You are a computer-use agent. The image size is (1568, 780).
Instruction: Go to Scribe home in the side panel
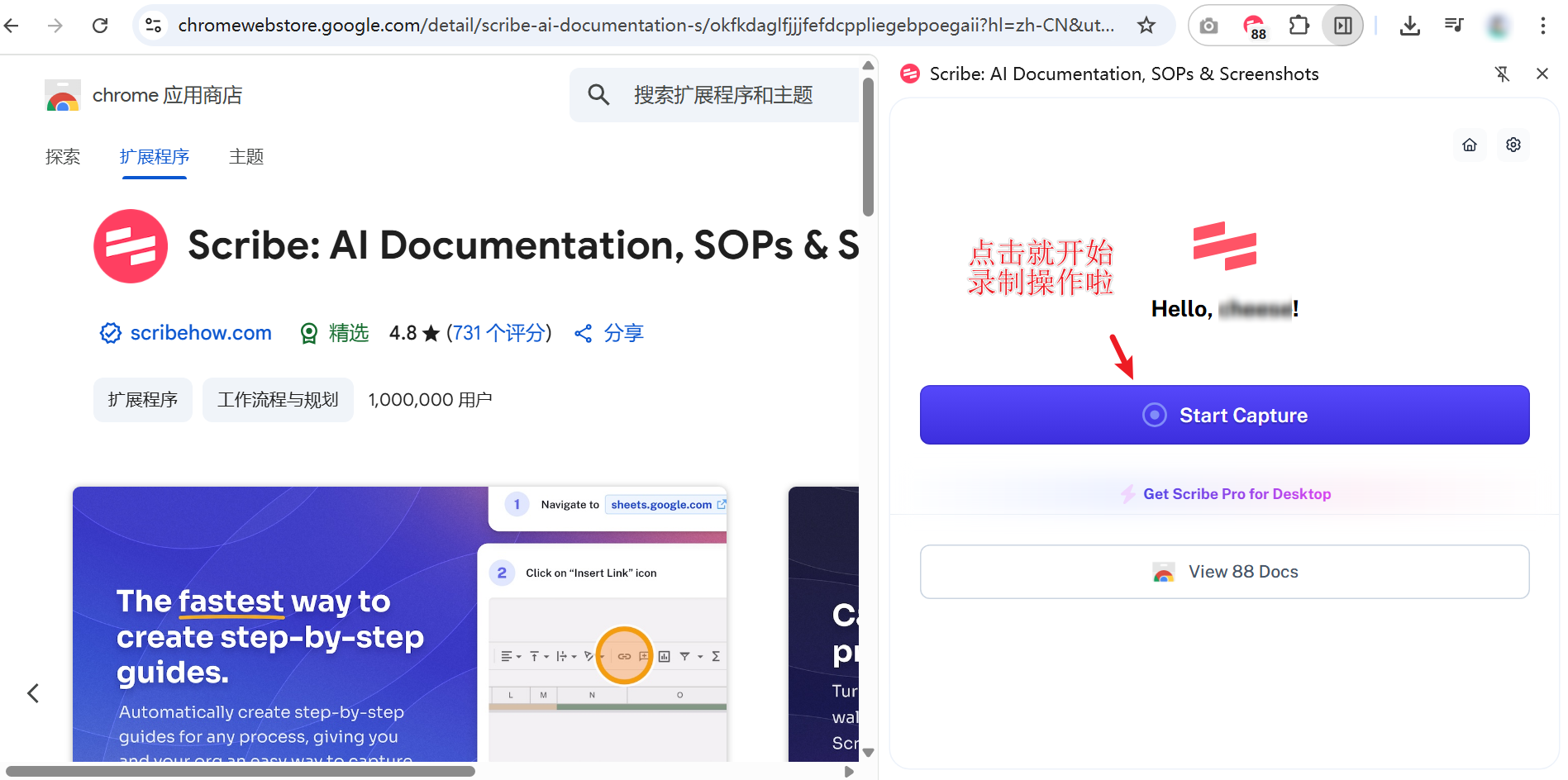pyautogui.click(x=1470, y=145)
